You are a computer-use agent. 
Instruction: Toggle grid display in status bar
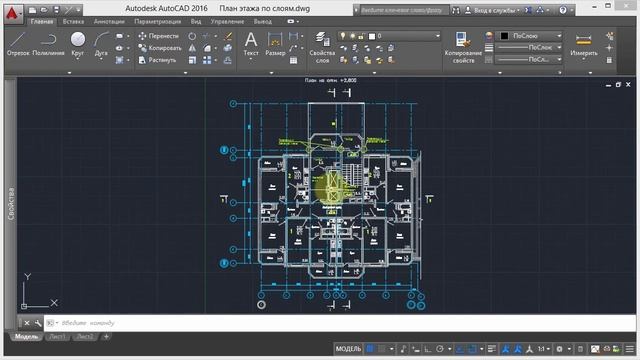(370, 349)
